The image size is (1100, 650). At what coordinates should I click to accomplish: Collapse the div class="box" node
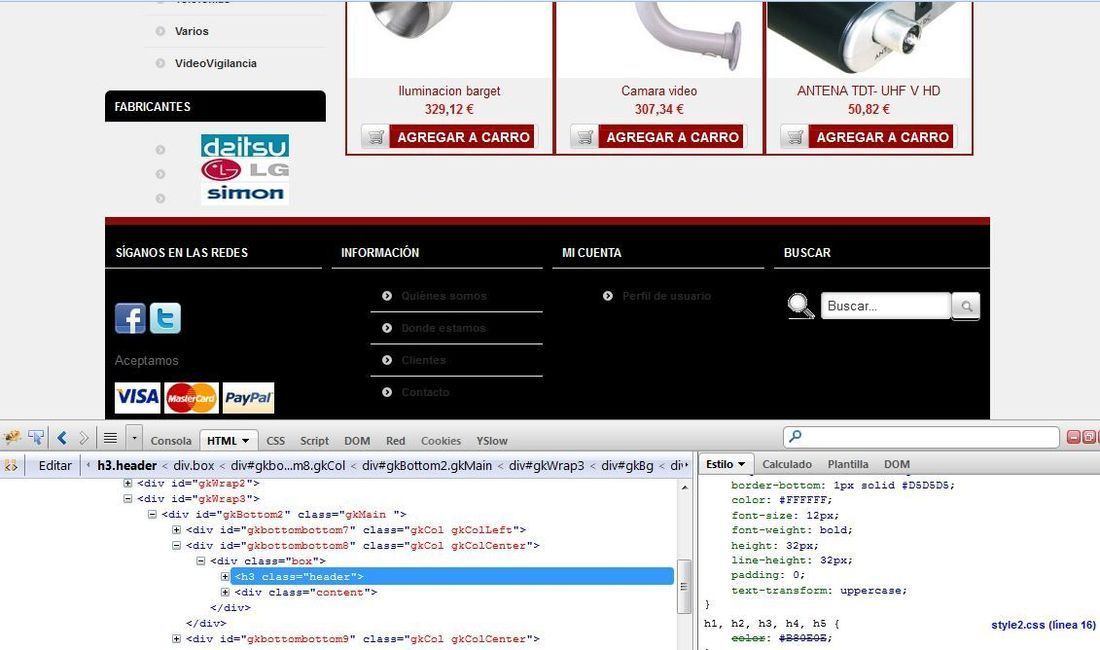point(201,561)
